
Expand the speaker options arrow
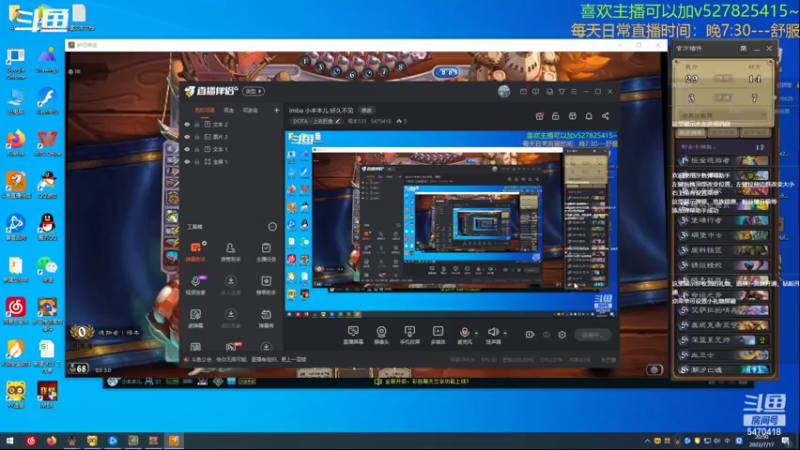(505, 333)
